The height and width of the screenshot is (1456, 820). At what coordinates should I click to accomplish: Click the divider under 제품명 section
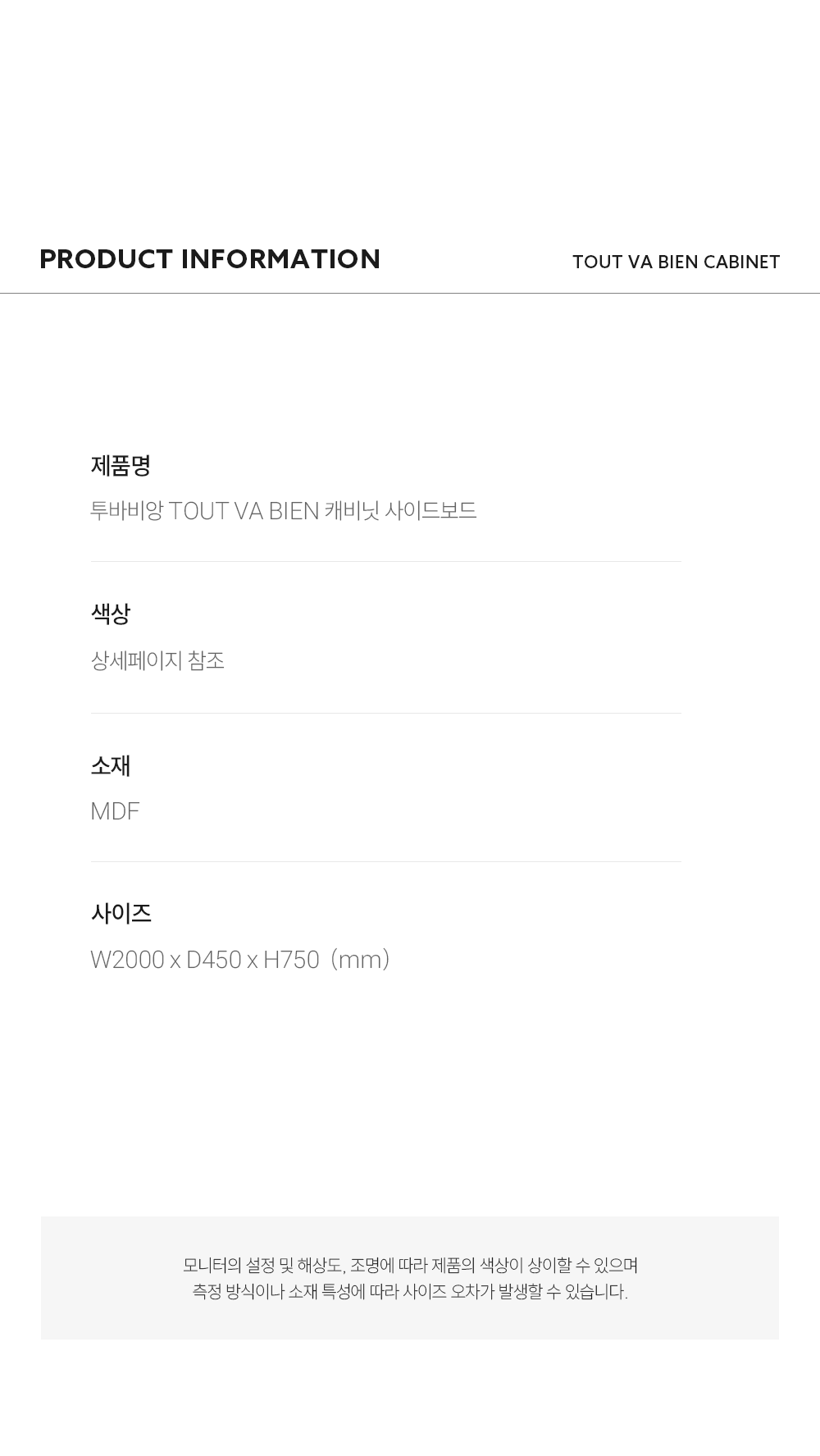click(385, 562)
